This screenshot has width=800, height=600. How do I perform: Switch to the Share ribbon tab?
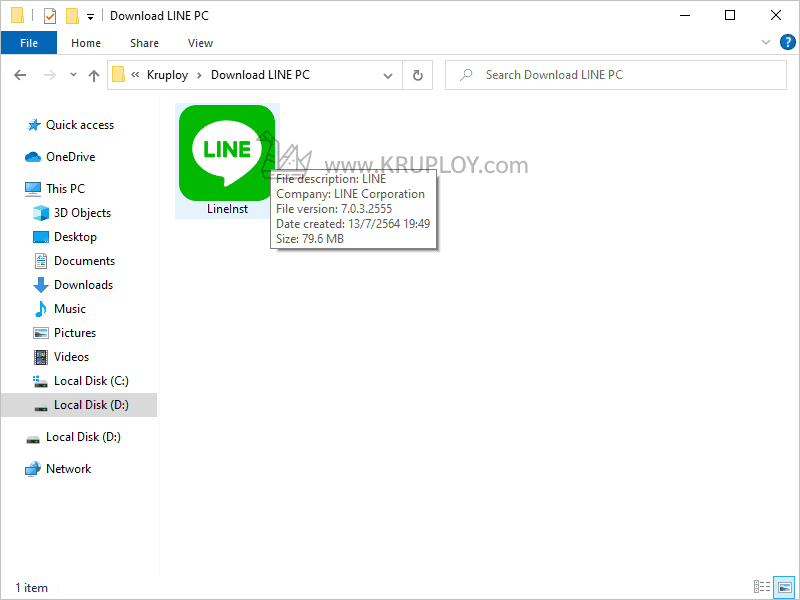coord(144,43)
